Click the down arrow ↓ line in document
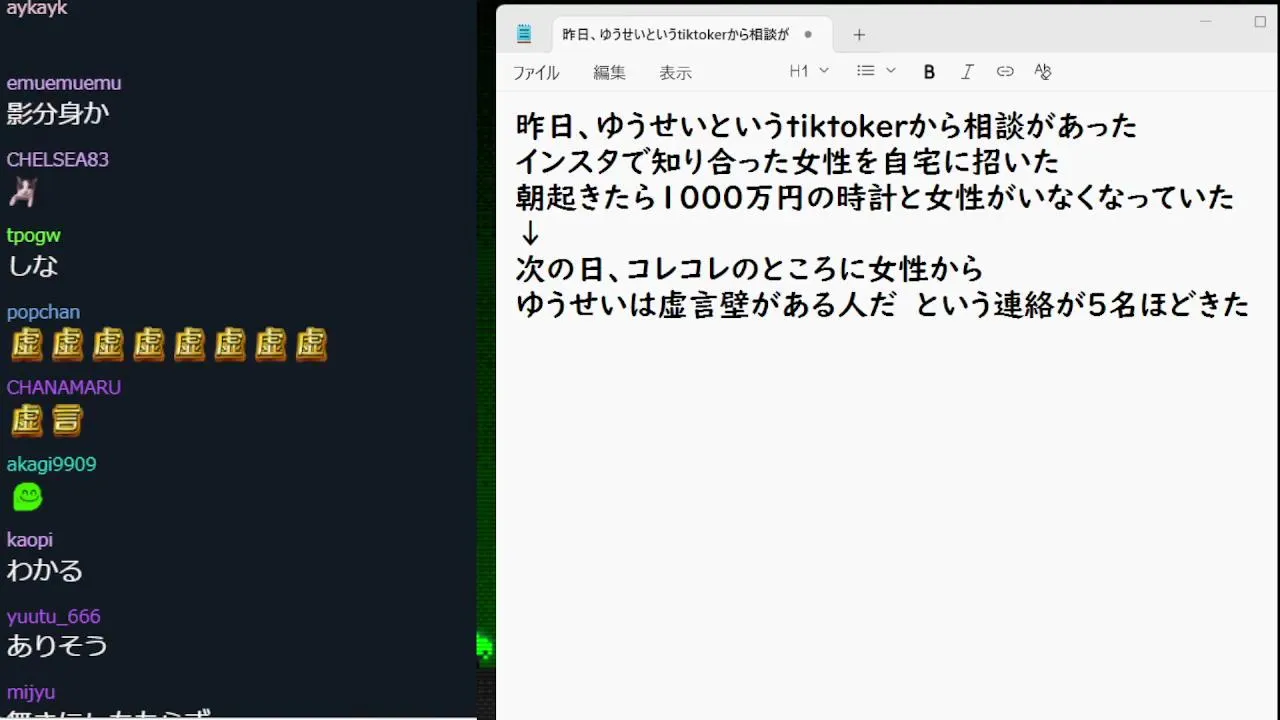The width and height of the screenshot is (1280, 720). pos(530,234)
